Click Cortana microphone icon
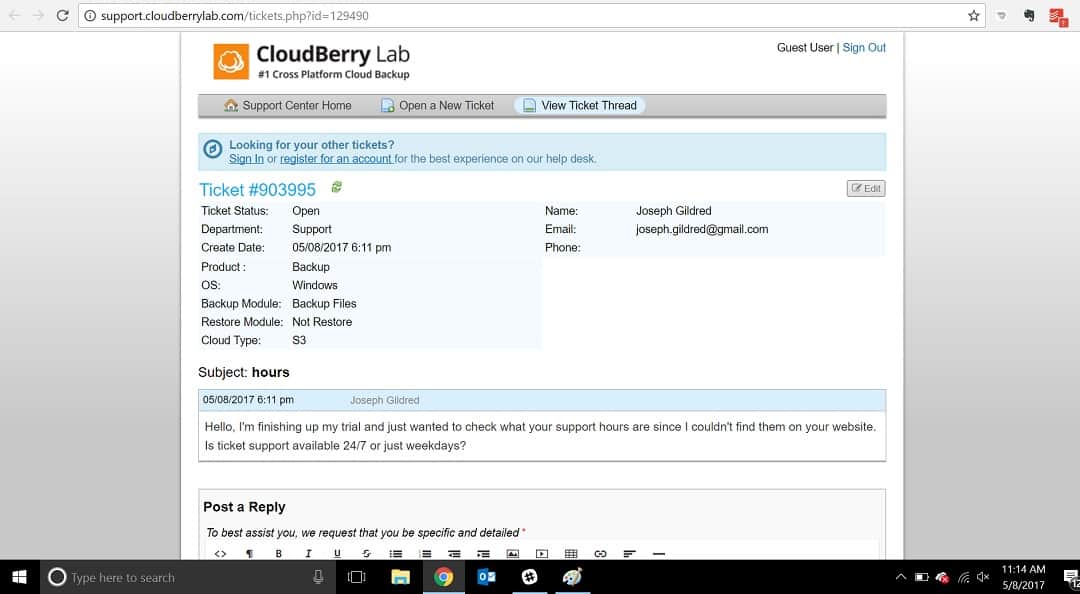1080x594 pixels. point(318,577)
